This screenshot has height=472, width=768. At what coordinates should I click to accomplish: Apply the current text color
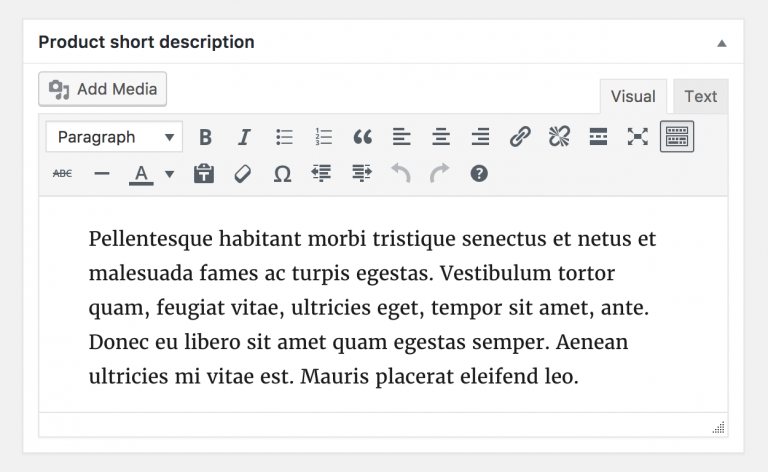pyautogui.click(x=141, y=174)
